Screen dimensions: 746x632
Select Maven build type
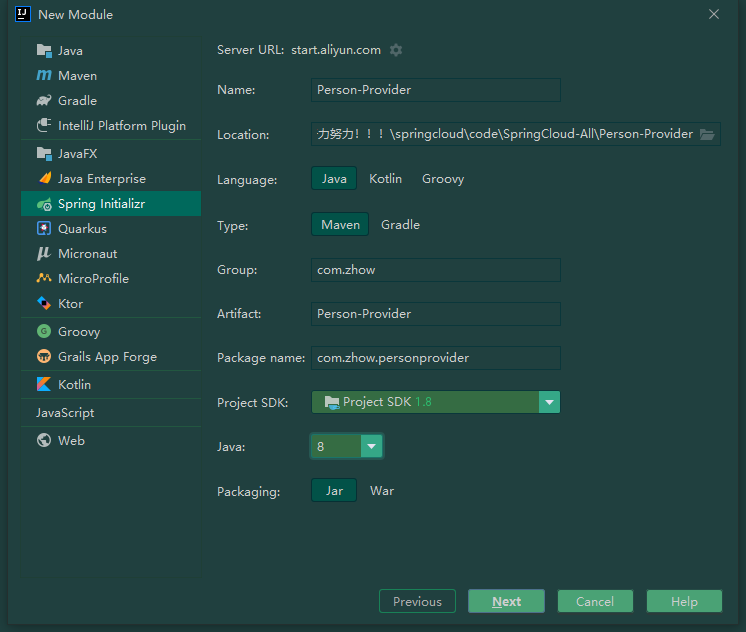pos(340,224)
